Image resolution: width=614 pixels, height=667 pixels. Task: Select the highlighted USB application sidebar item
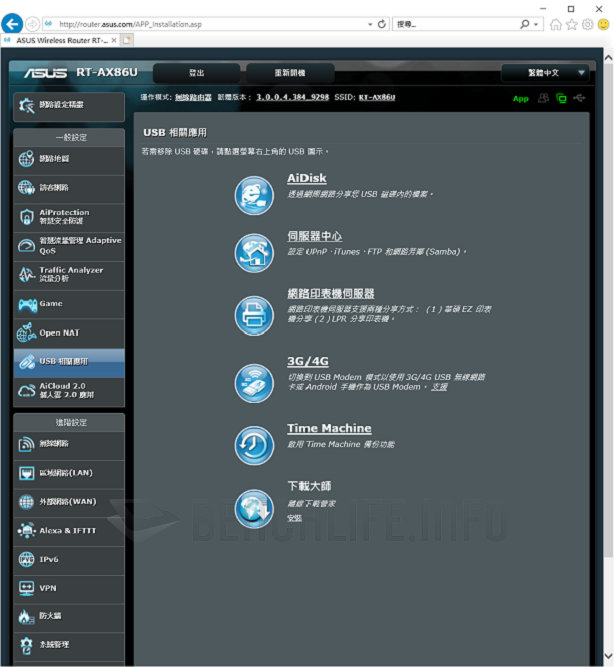click(x=69, y=362)
